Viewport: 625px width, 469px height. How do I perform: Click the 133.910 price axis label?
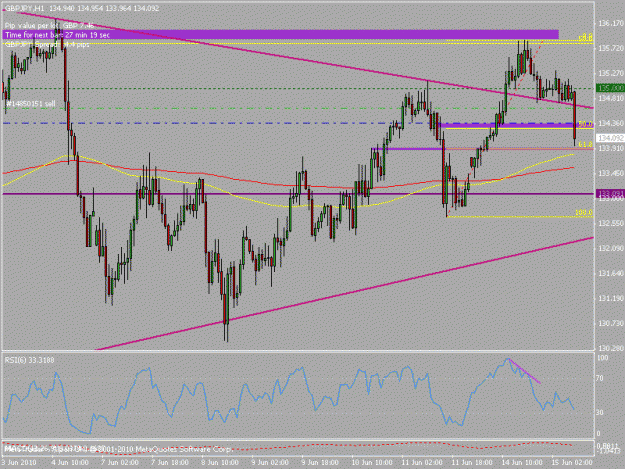610,148
